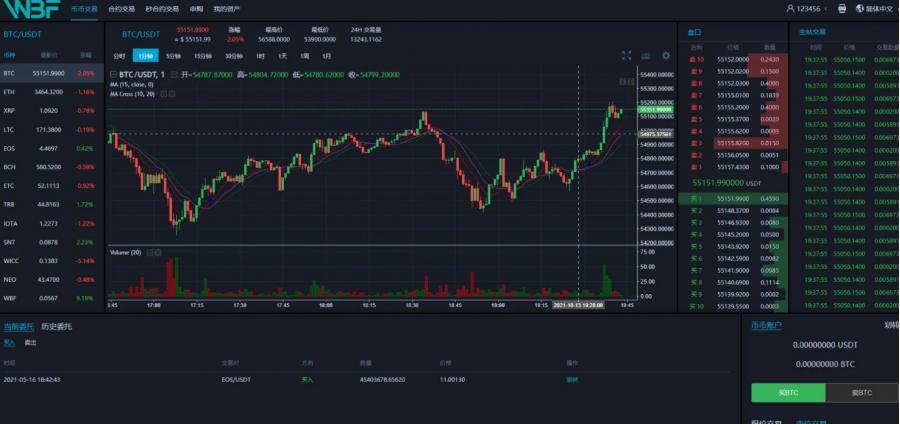Open chart indicators icon
The width and height of the screenshot is (900, 424).
646,56
